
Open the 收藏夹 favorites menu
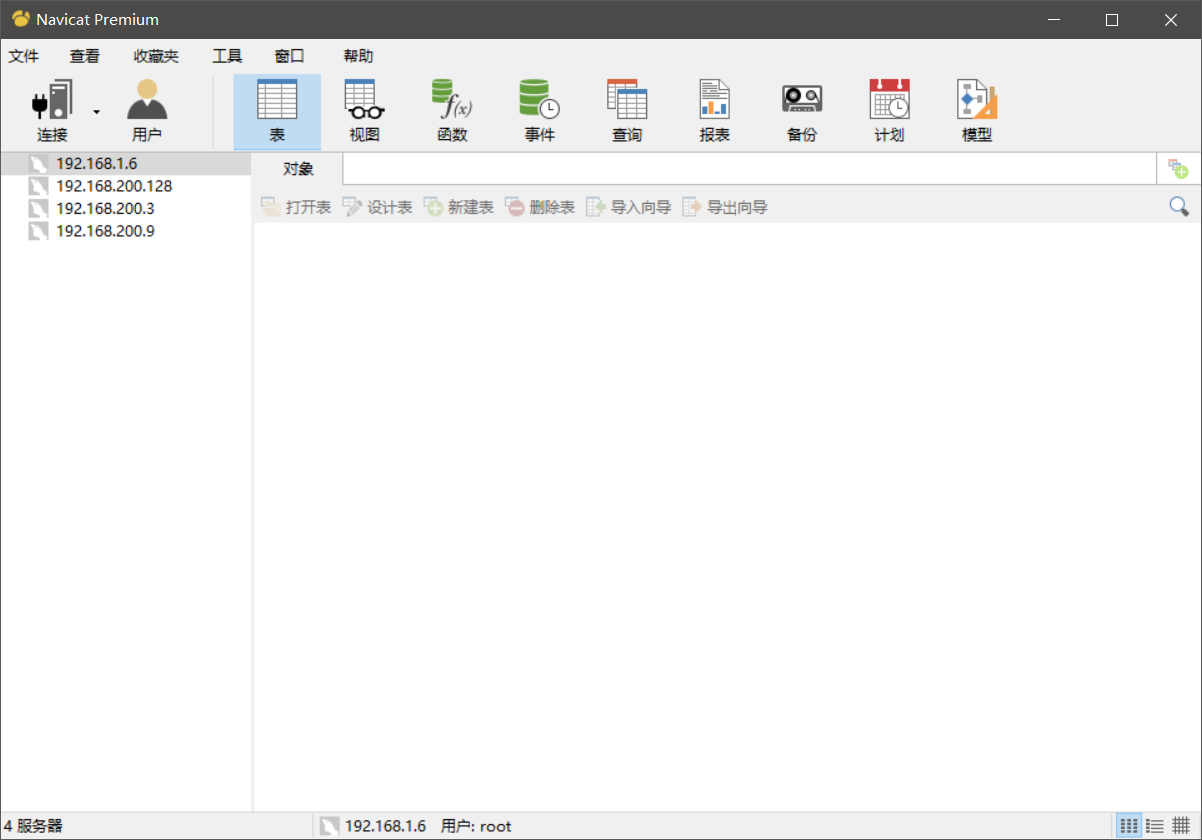156,56
